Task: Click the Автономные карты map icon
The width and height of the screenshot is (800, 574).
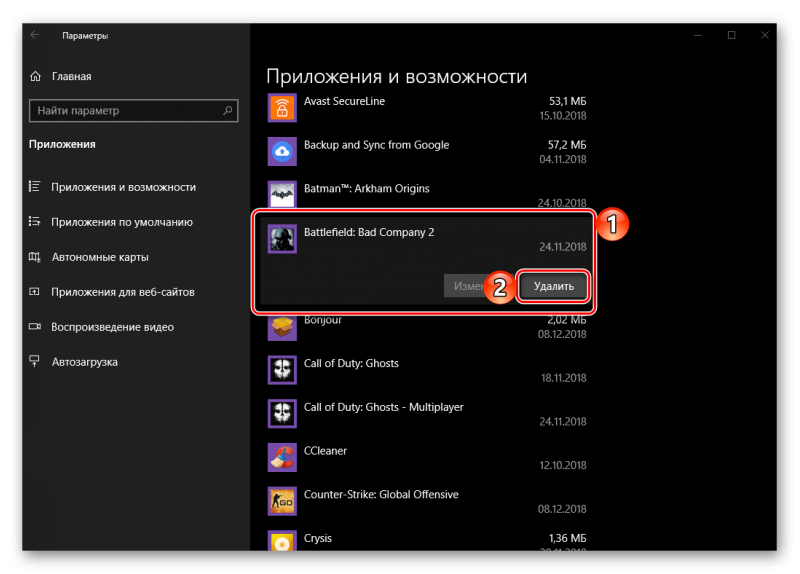Action: tap(35, 257)
